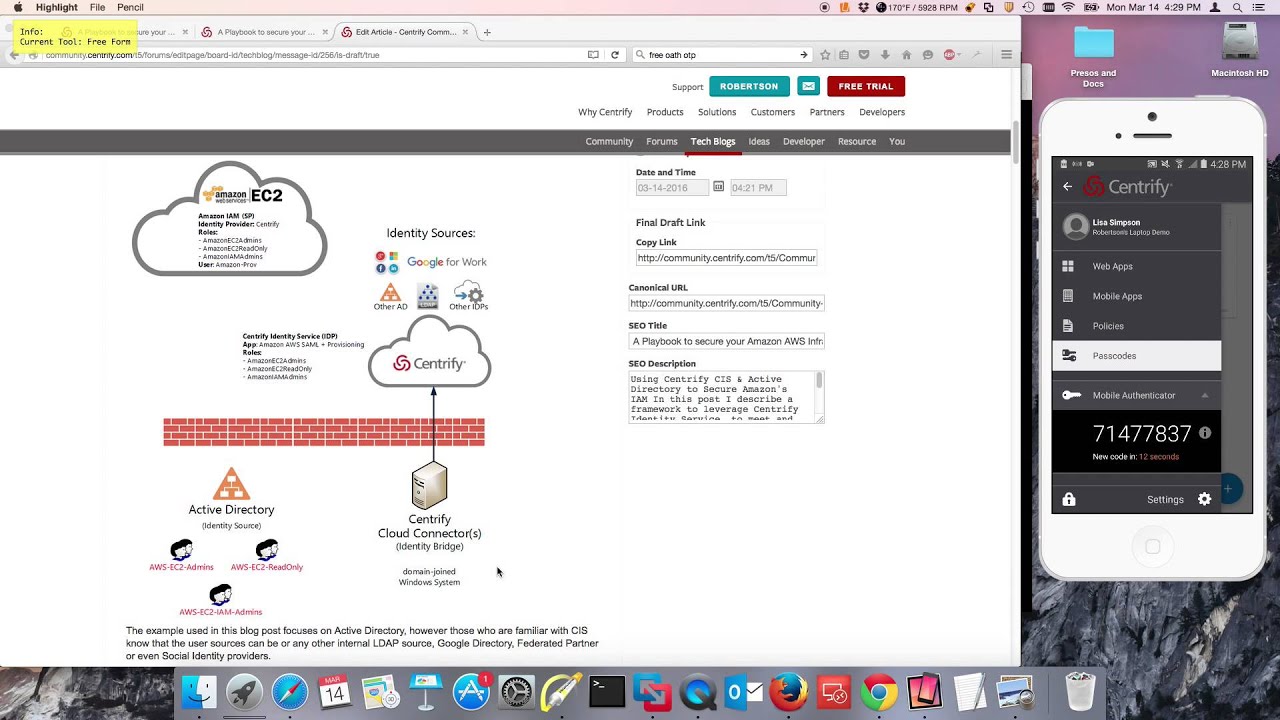Click the Firefox home icon
This screenshot has width=1280, height=720.
click(x=907, y=55)
